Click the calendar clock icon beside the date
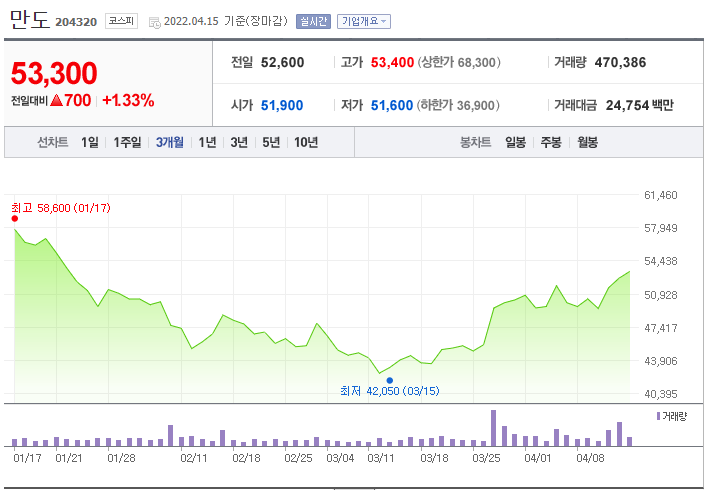The image size is (704, 490). 154,22
